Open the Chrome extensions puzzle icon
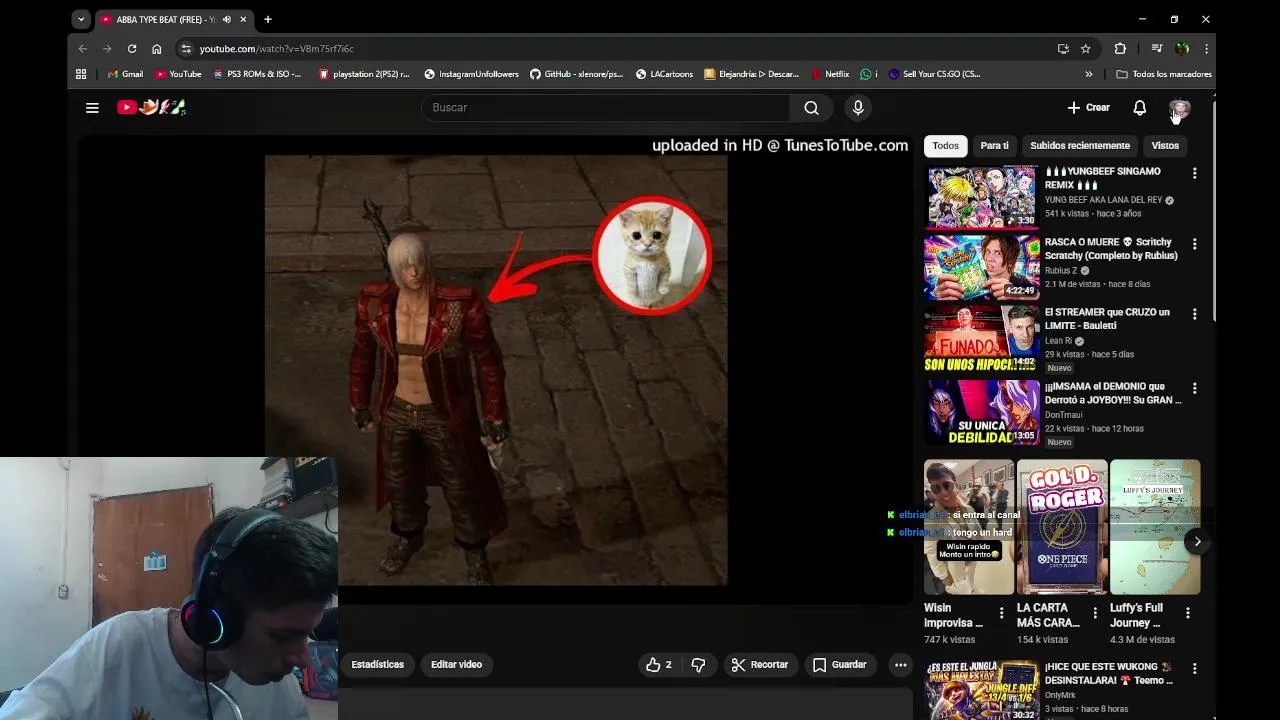Screen dimensions: 1280x720 click(1120, 49)
